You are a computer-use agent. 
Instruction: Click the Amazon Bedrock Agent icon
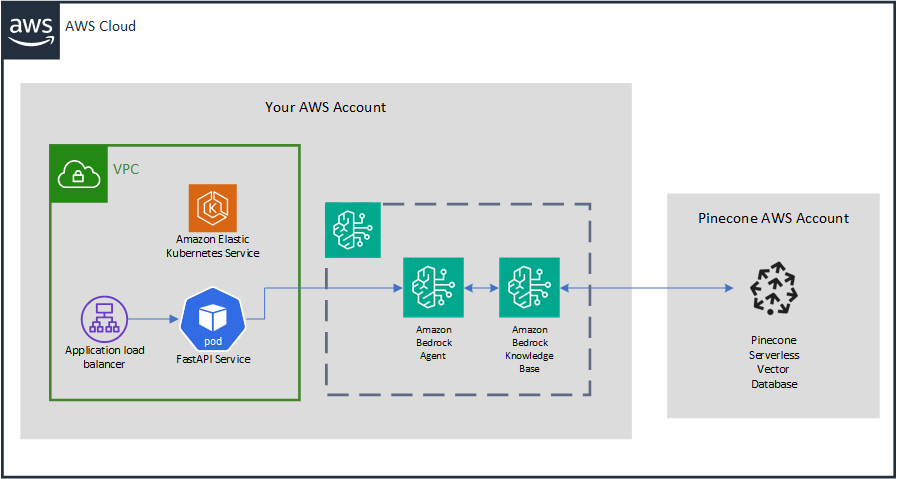(433, 288)
